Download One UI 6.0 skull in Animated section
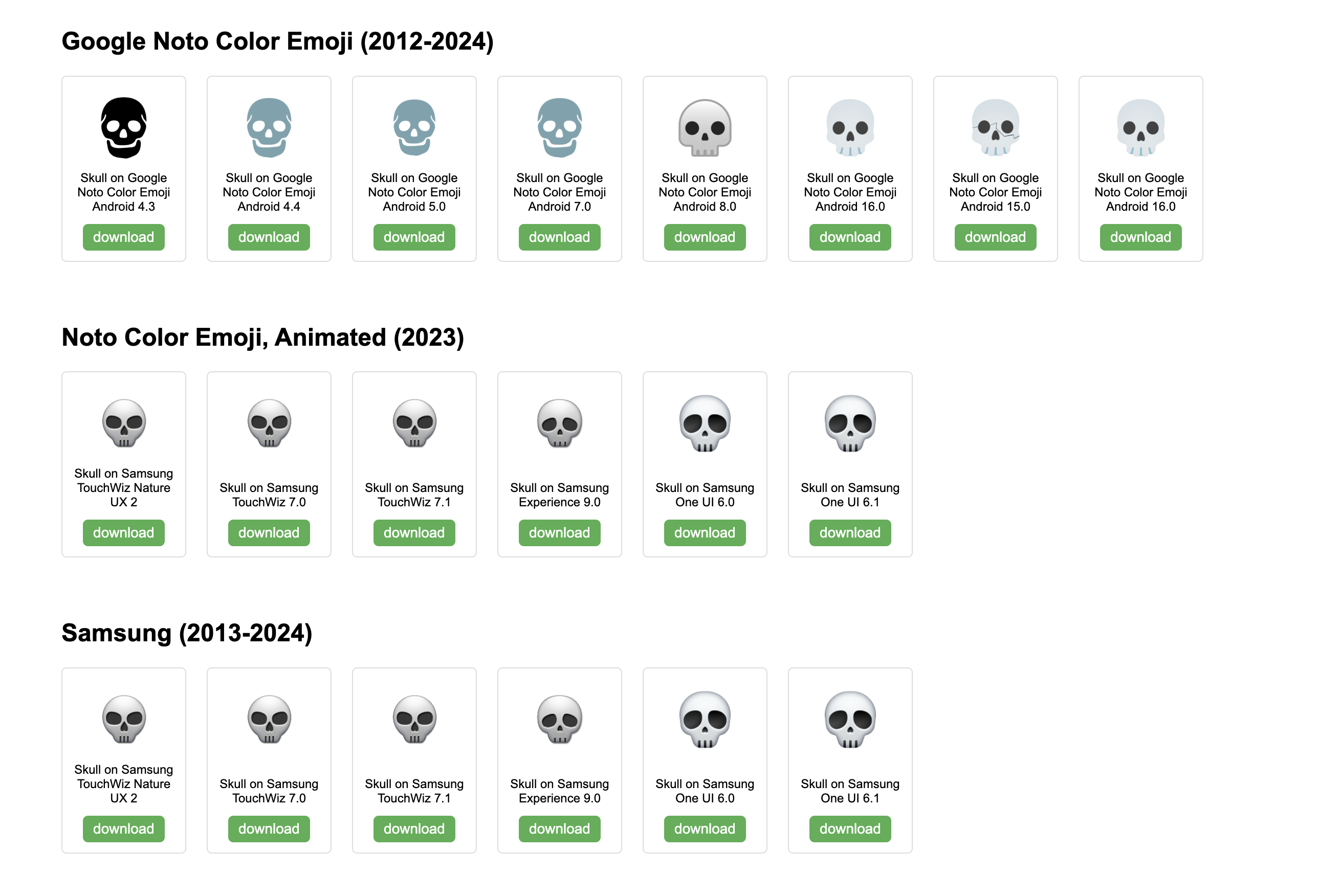1318x896 pixels. coord(705,533)
